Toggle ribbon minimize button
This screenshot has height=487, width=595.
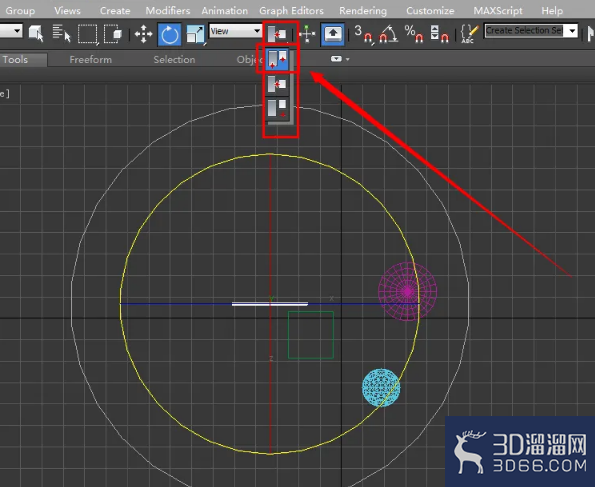[336, 59]
